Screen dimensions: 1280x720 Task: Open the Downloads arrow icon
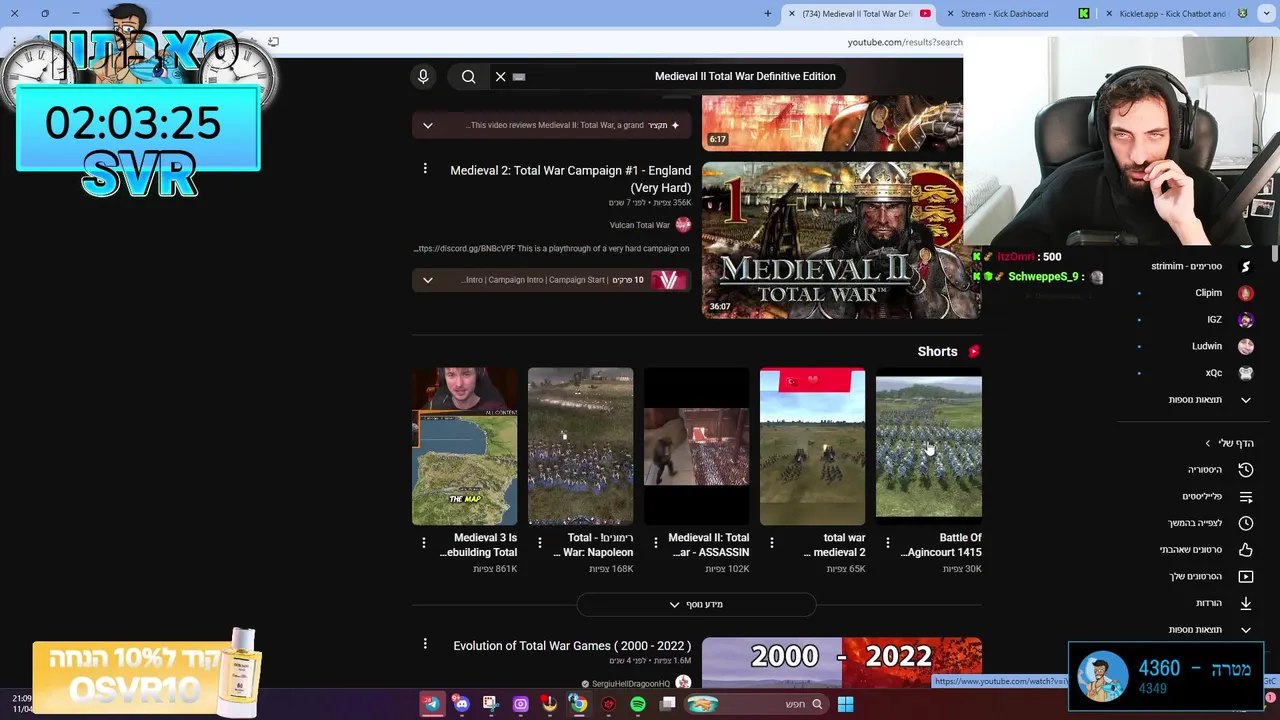tap(1246, 603)
